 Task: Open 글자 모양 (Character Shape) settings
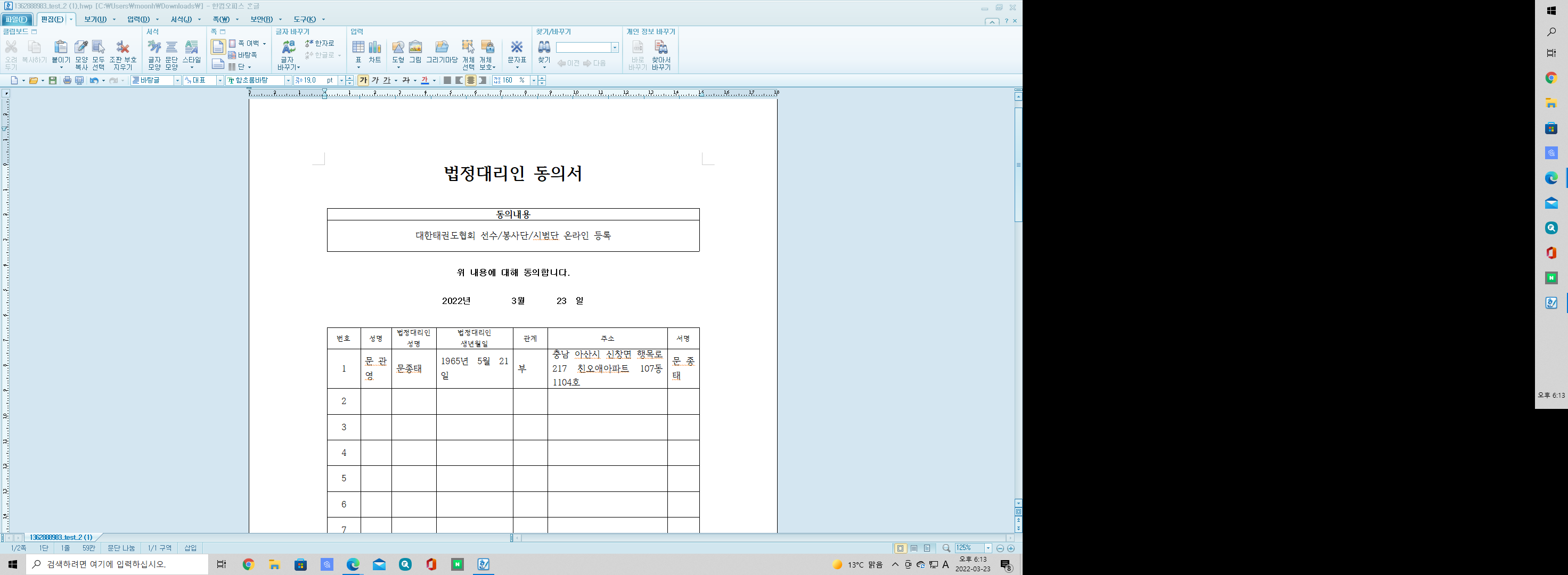tap(154, 47)
